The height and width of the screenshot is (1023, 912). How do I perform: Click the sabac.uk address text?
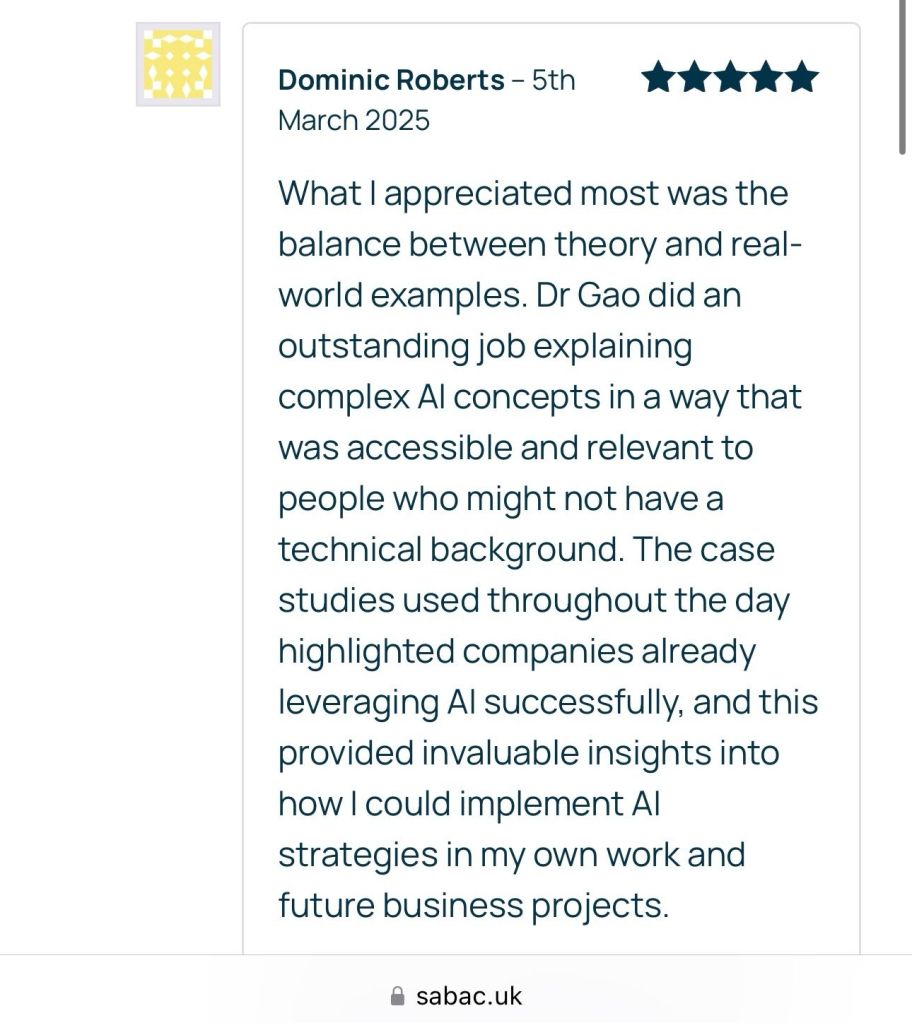coord(469,996)
